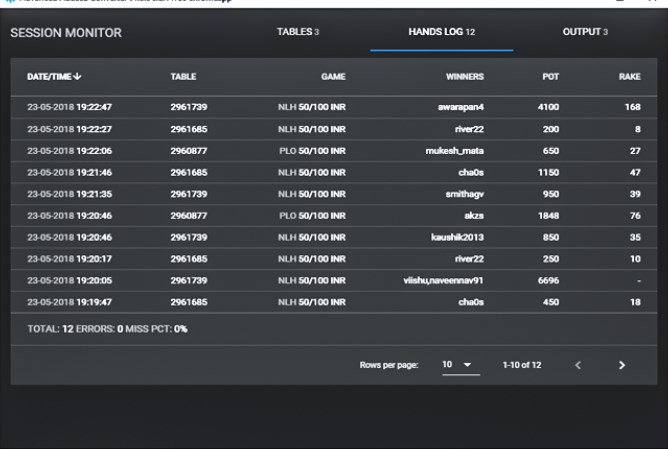668x449 pixels.
Task: Click rake value 10
Action: click(635, 259)
